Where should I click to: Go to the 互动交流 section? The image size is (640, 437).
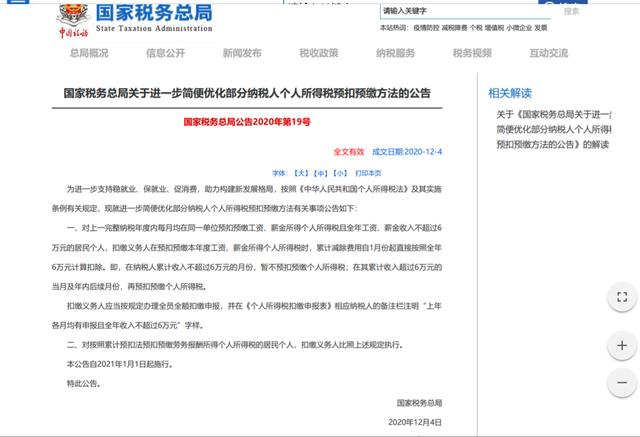549,53
